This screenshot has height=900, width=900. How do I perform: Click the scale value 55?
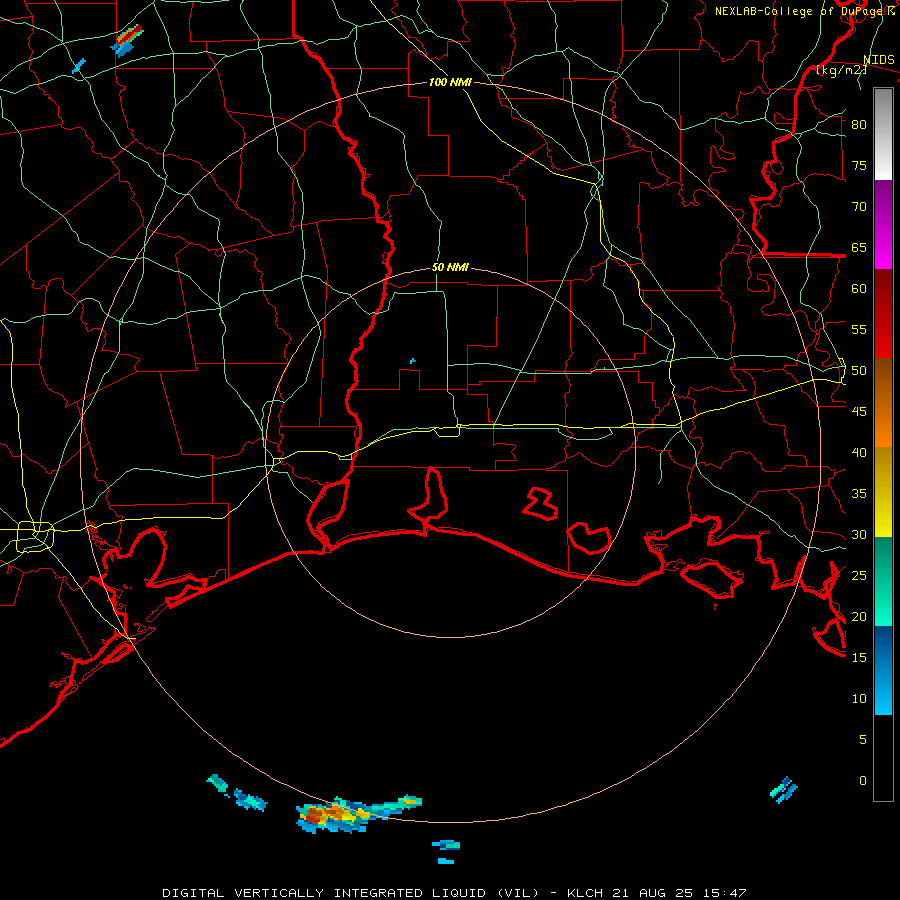tap(859, 329)
